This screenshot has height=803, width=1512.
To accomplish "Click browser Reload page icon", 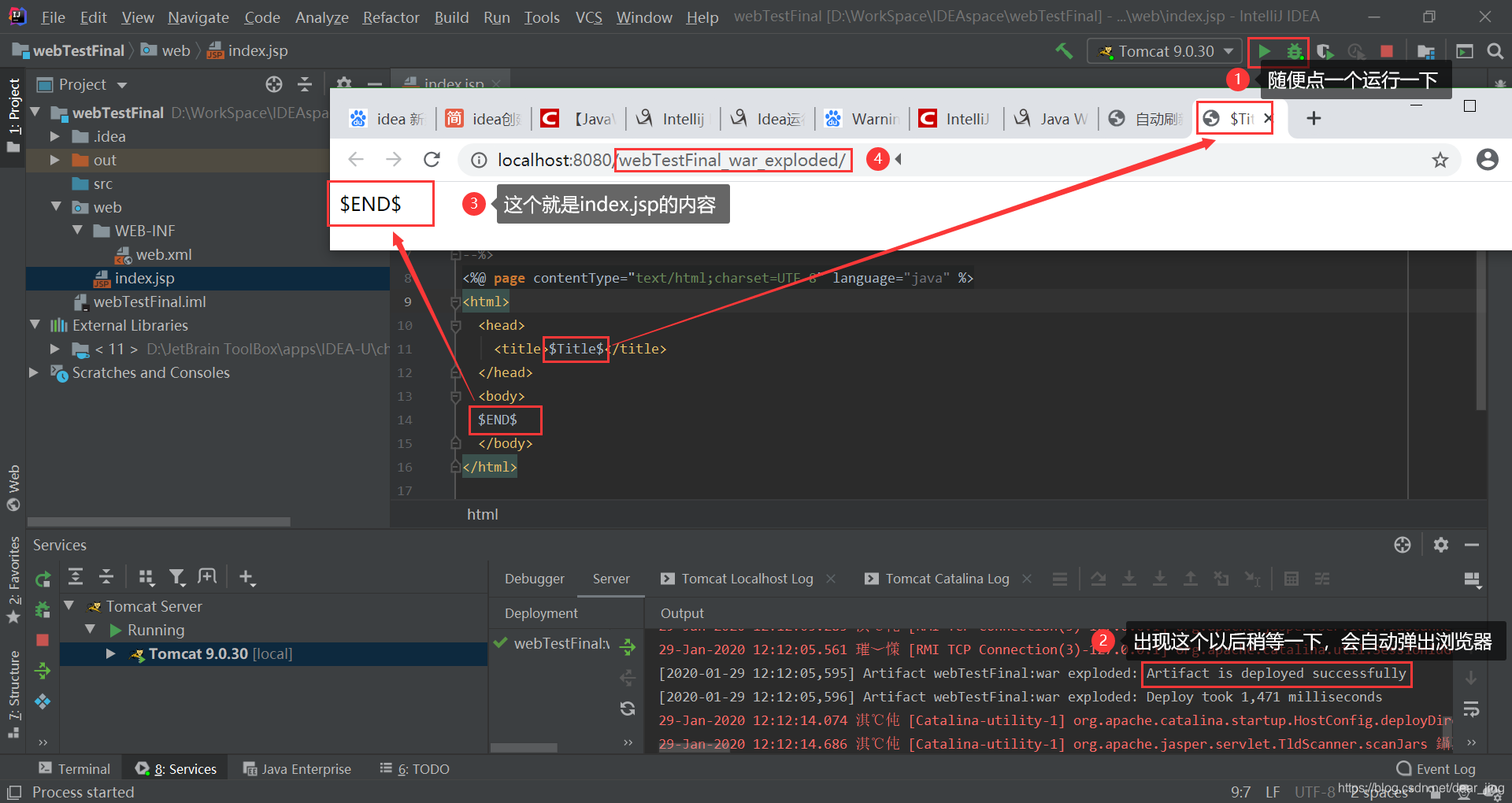I will pyautogui.click(x=432, y=160).
